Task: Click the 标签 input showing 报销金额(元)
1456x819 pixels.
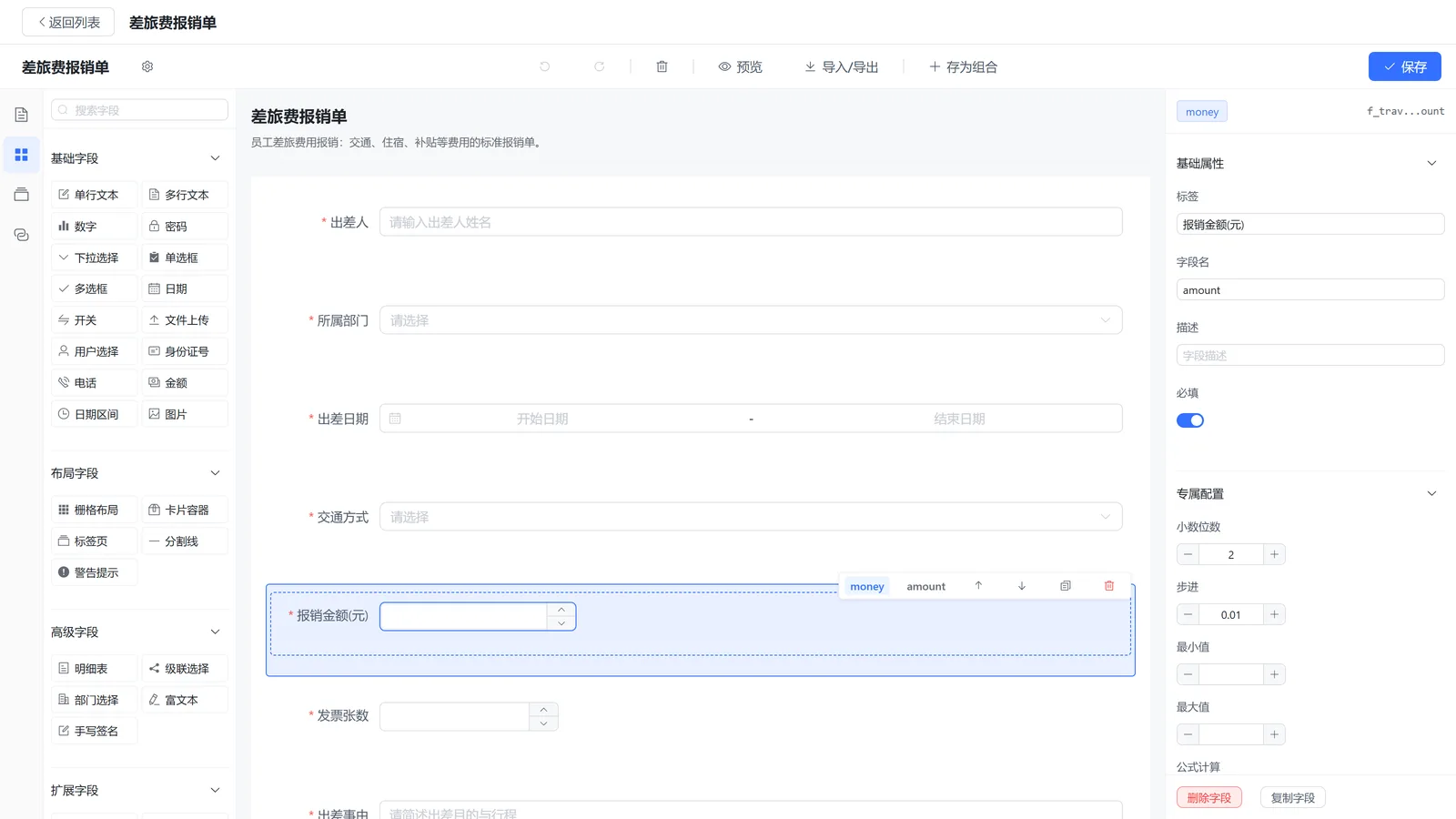Action: pos(1310,224)
